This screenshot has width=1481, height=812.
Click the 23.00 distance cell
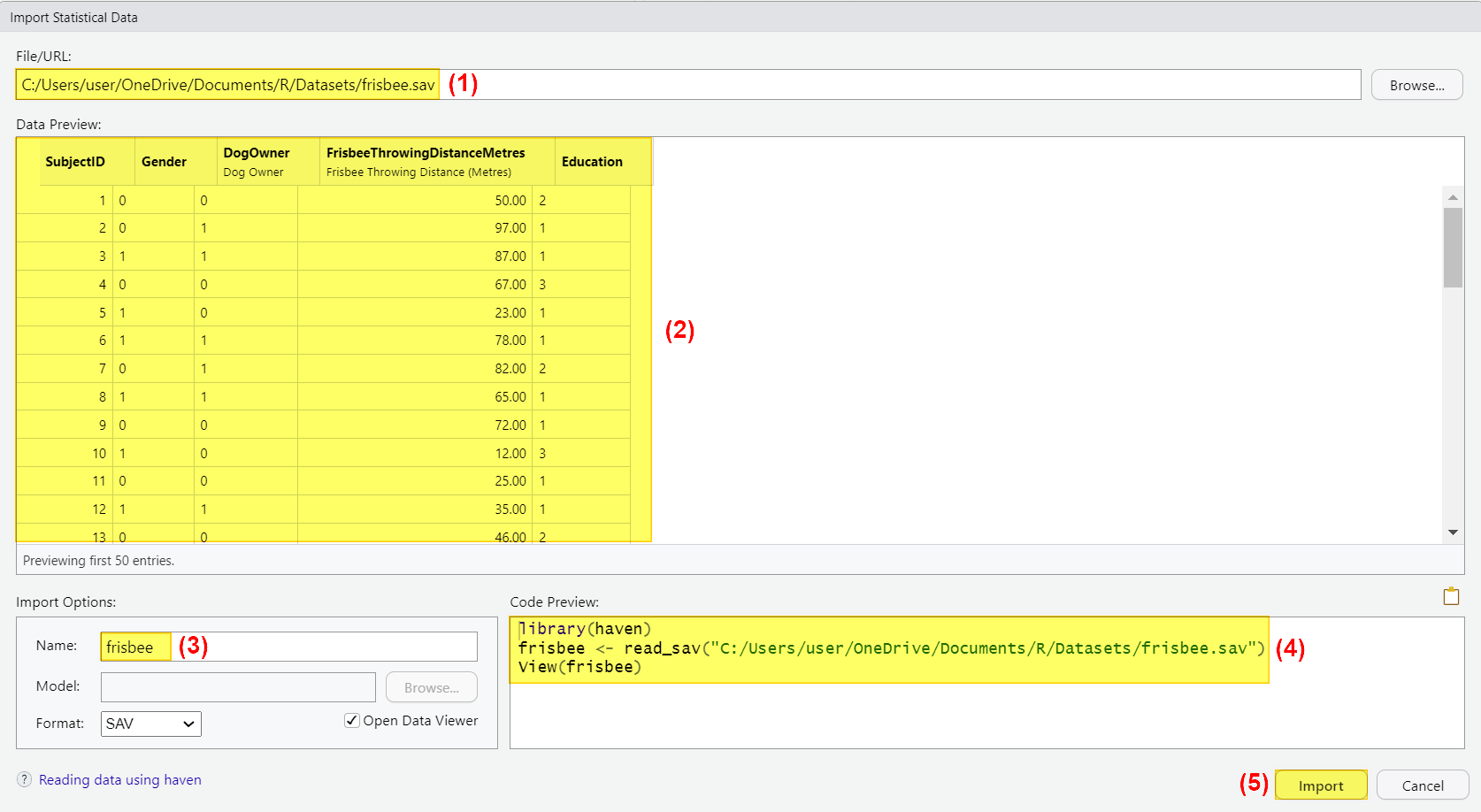[x=415, y=312]
